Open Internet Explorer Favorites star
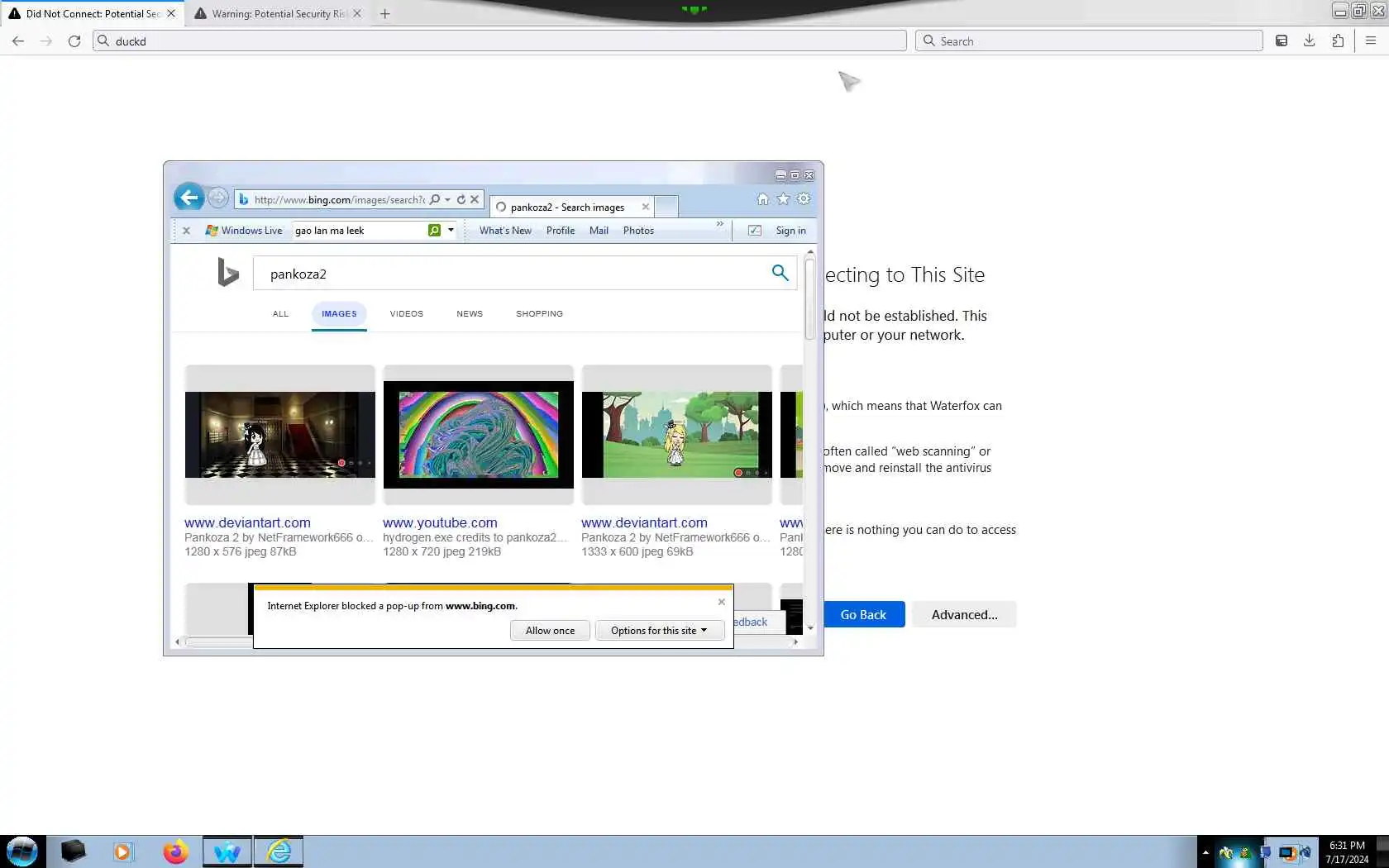The width and height of the screenshot is (1389, 868). pyautogui.click(x=783, y=198)
